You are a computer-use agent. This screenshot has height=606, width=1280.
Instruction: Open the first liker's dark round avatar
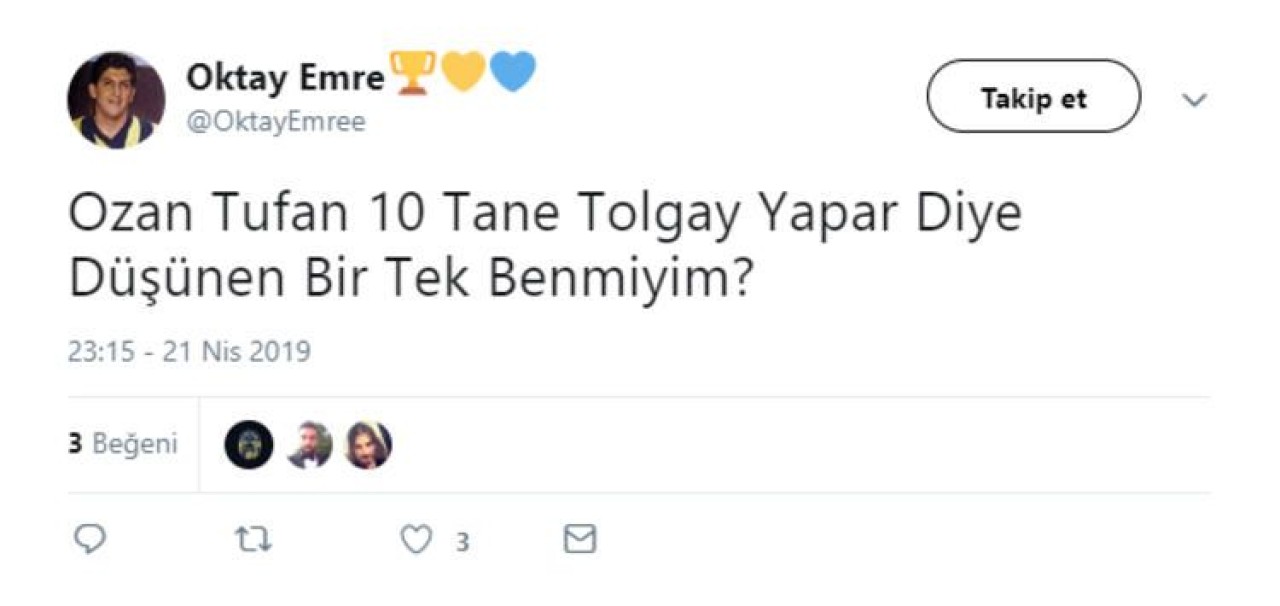(x=249, y=445)
